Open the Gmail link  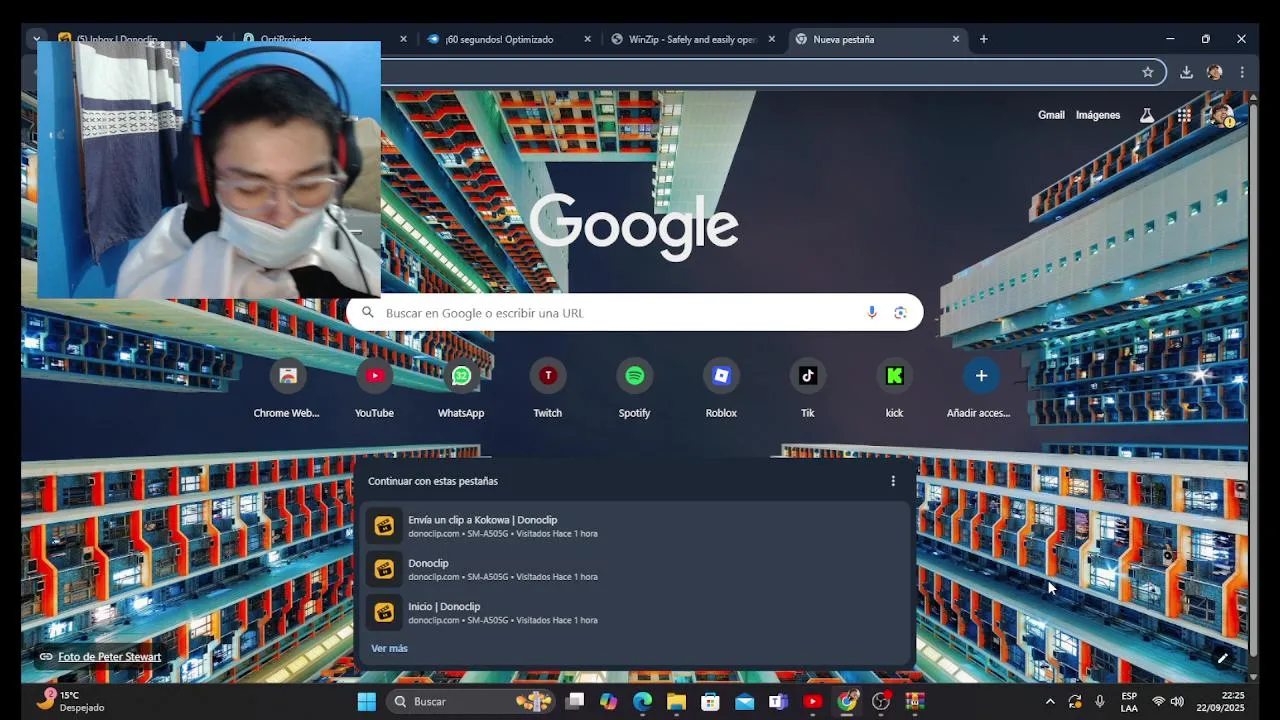[x=1051, y=115]
